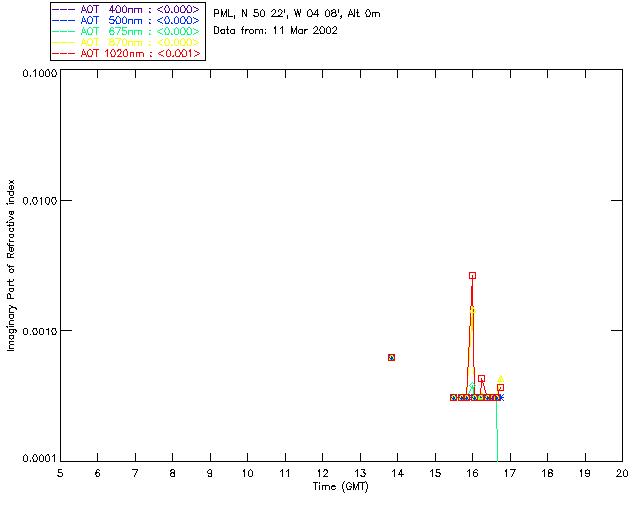Click the AOT 675nm legend entry

126,31
